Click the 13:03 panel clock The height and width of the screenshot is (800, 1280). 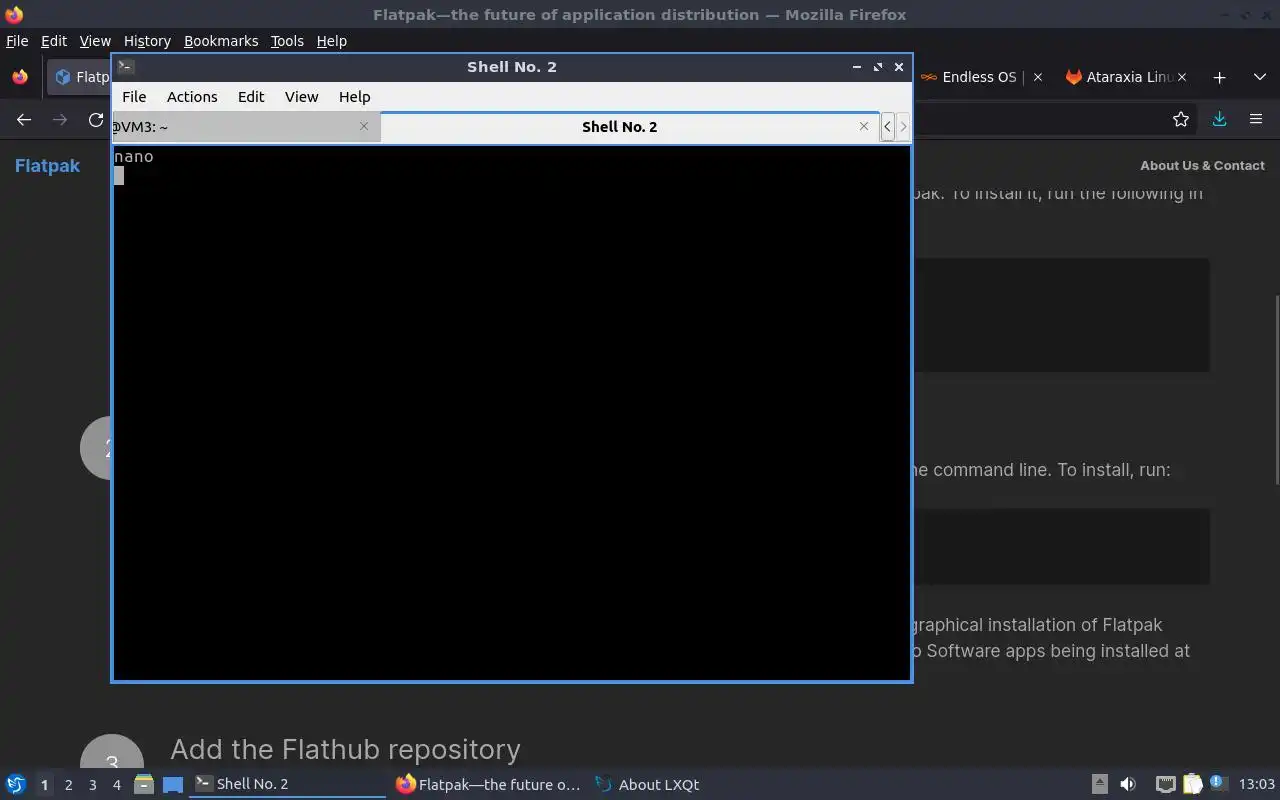1256,784
